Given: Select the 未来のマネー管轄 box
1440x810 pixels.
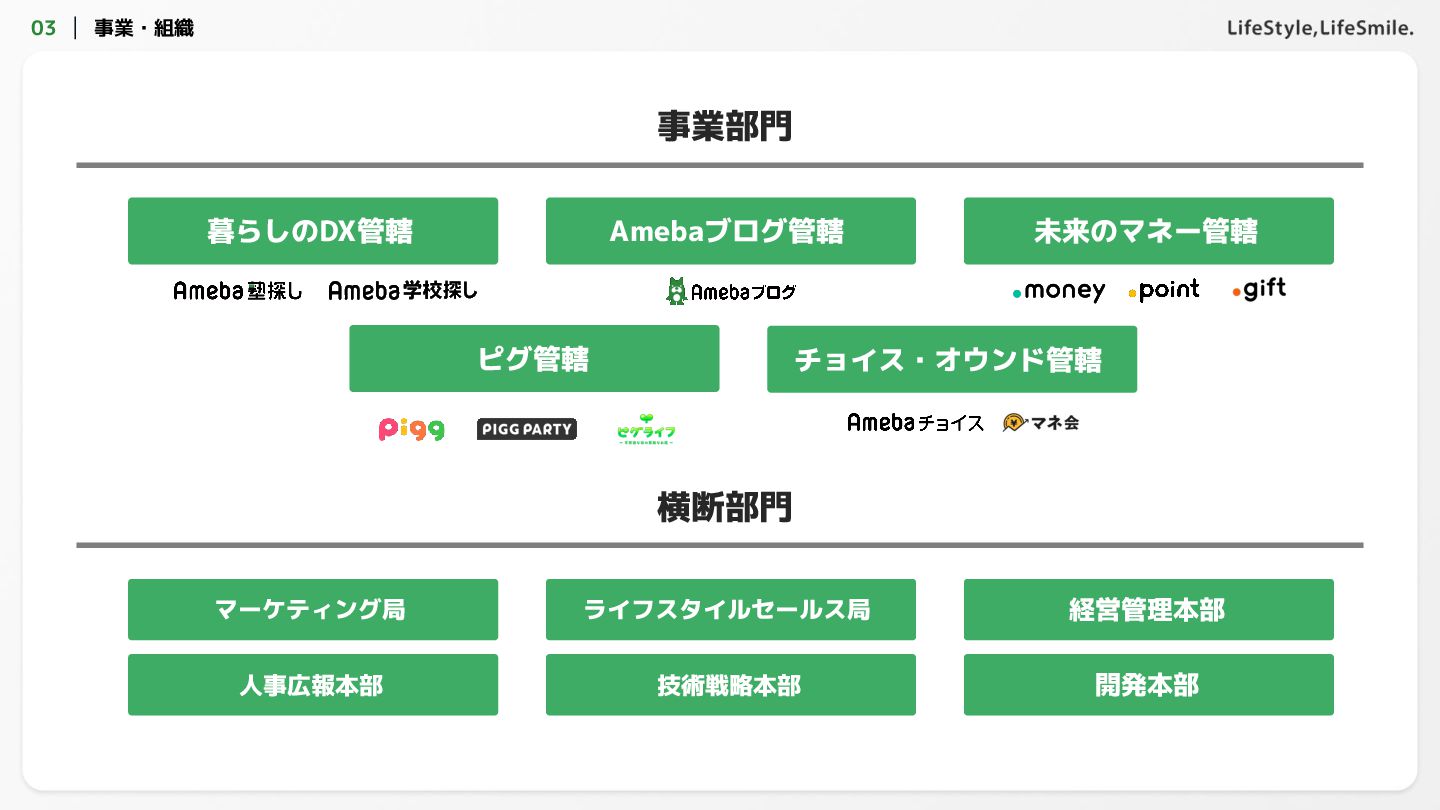Looking at the screenshot, I should (x=1148, y=231).
